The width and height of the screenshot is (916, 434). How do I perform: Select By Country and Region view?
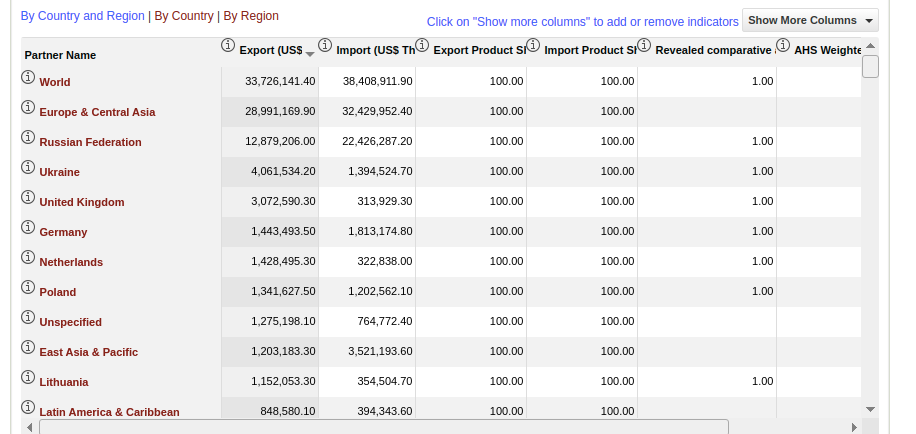82,16
